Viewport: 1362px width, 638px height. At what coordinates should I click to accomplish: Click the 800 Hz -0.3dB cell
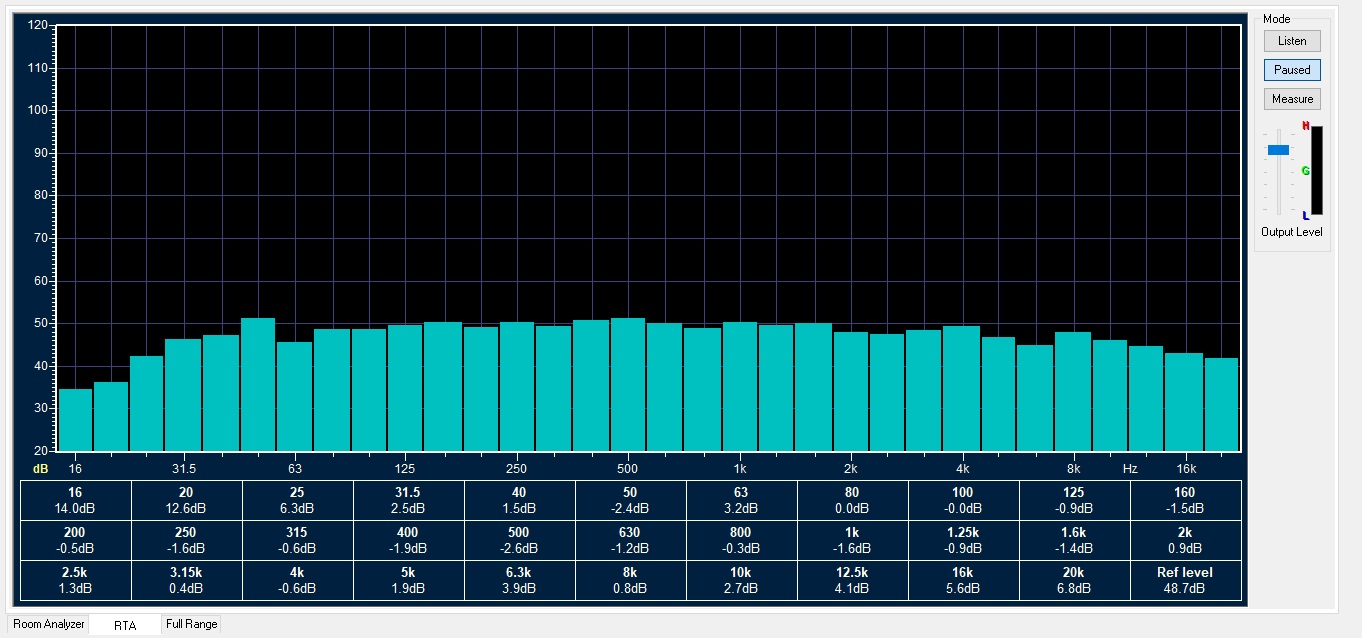[x=741, y=540]
